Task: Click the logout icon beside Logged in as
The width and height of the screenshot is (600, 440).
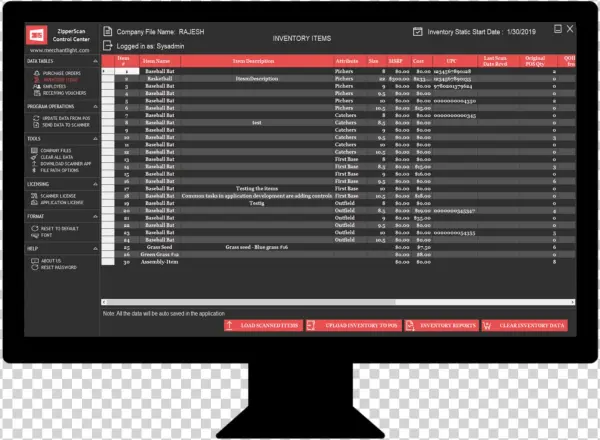Action: tap(108, 46)
